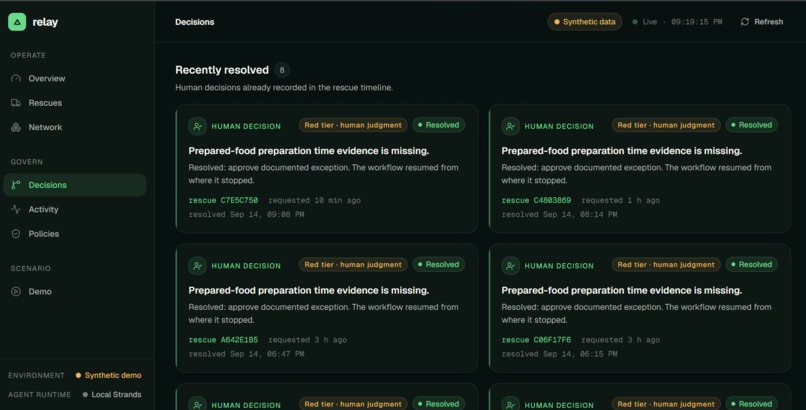
Task: Click 'requested 1 h ago' text
Action: [x=620, y=200]
